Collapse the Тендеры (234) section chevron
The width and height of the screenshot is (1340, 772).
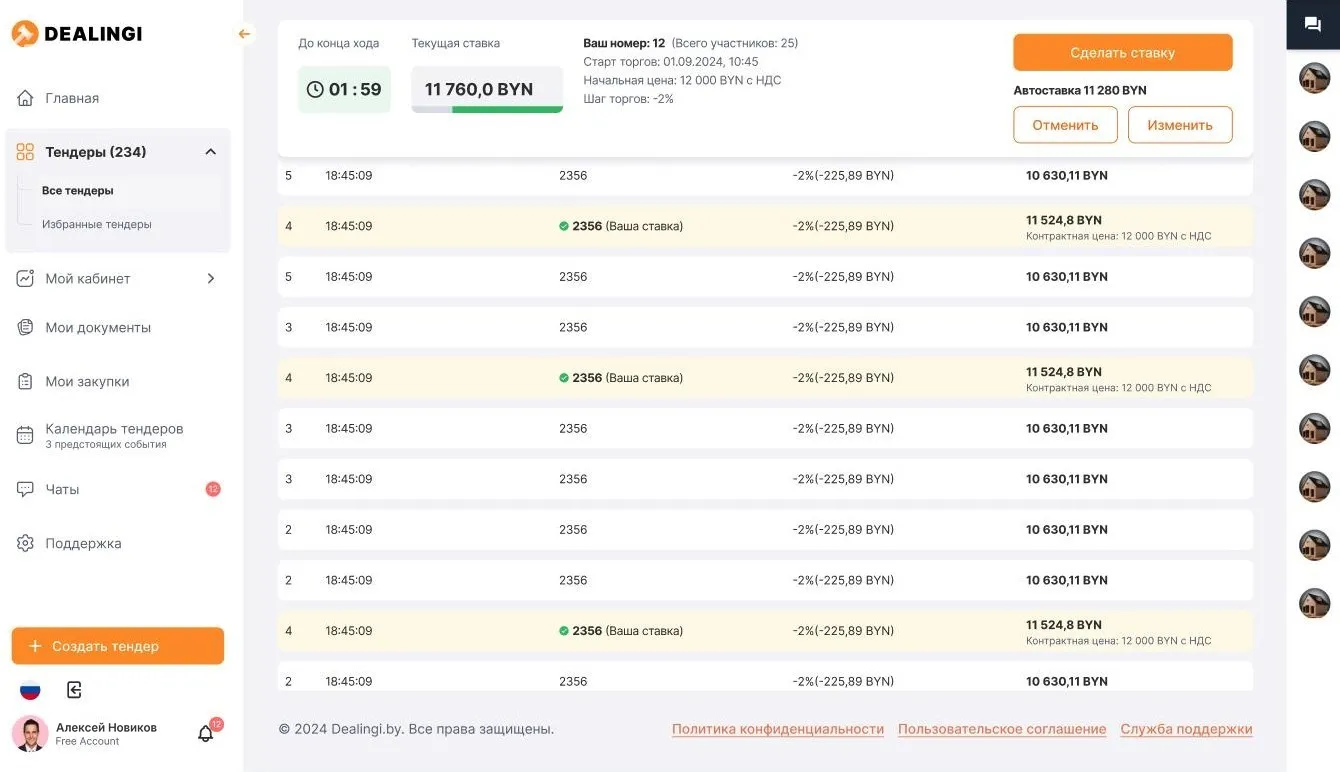point(211,152)
